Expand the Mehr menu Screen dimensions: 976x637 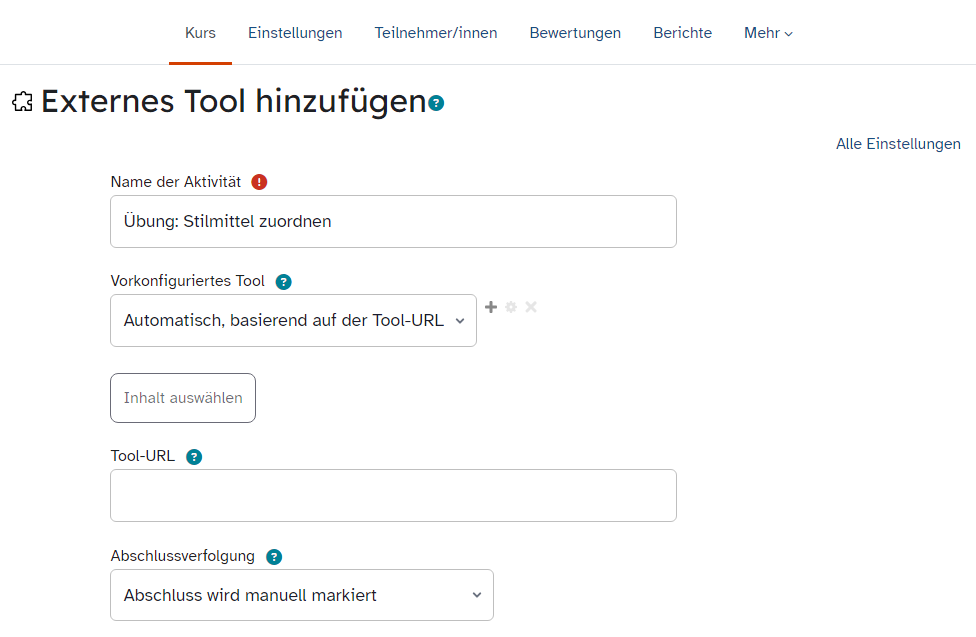click(x=767, y=33)
